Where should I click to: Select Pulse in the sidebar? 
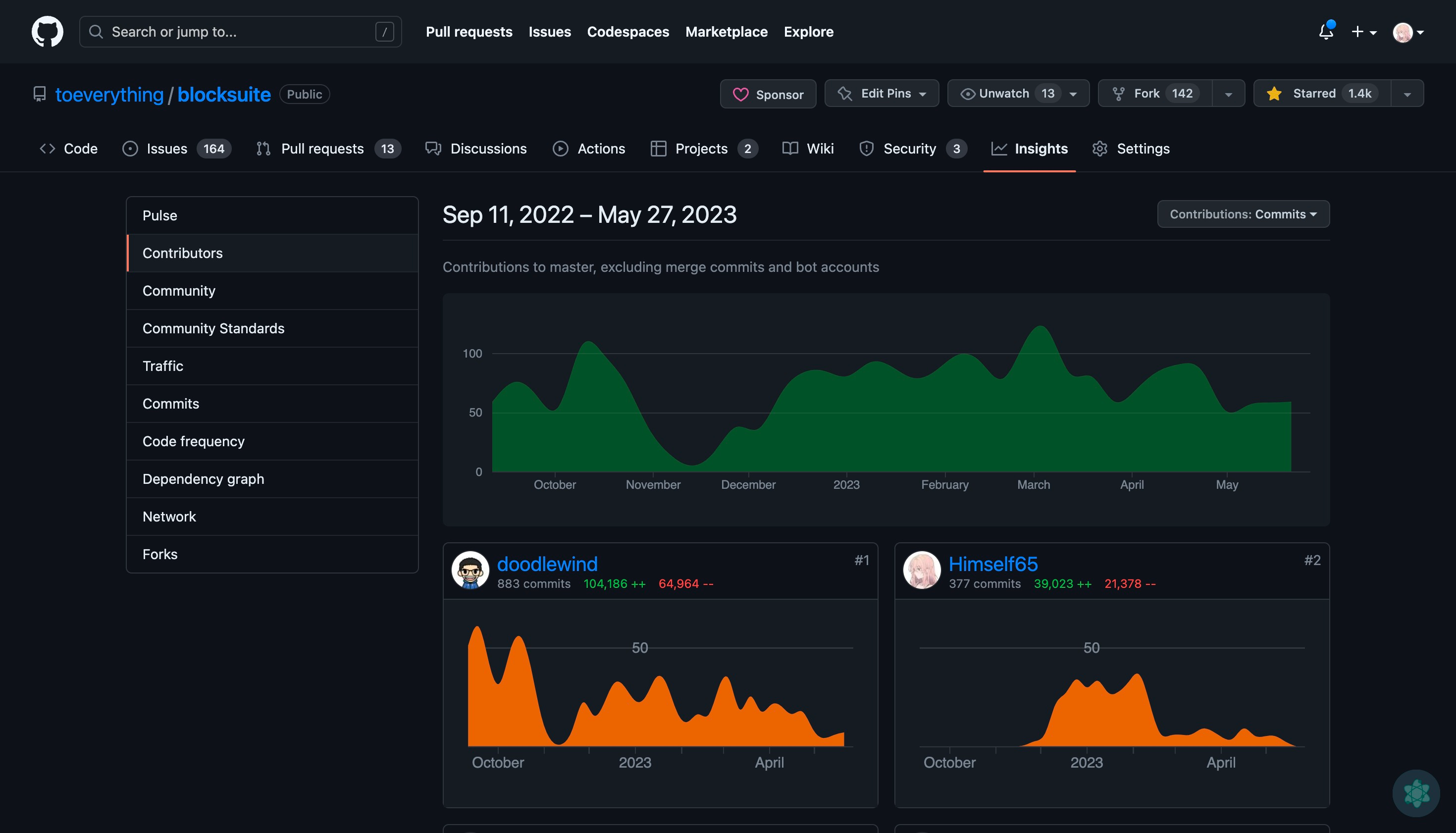click(272, 216)
